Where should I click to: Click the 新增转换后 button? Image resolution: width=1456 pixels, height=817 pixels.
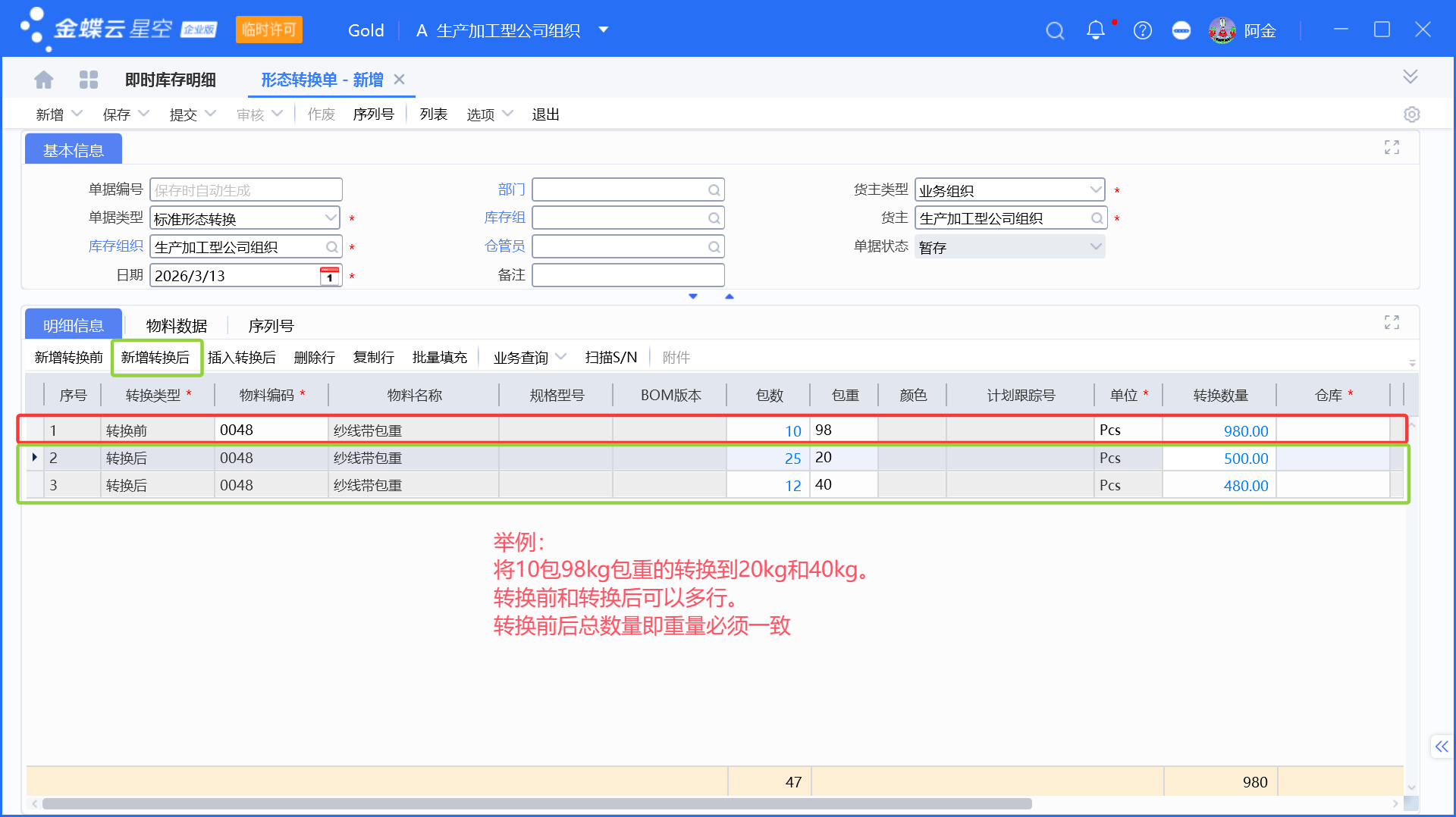(x=156, y=357)
